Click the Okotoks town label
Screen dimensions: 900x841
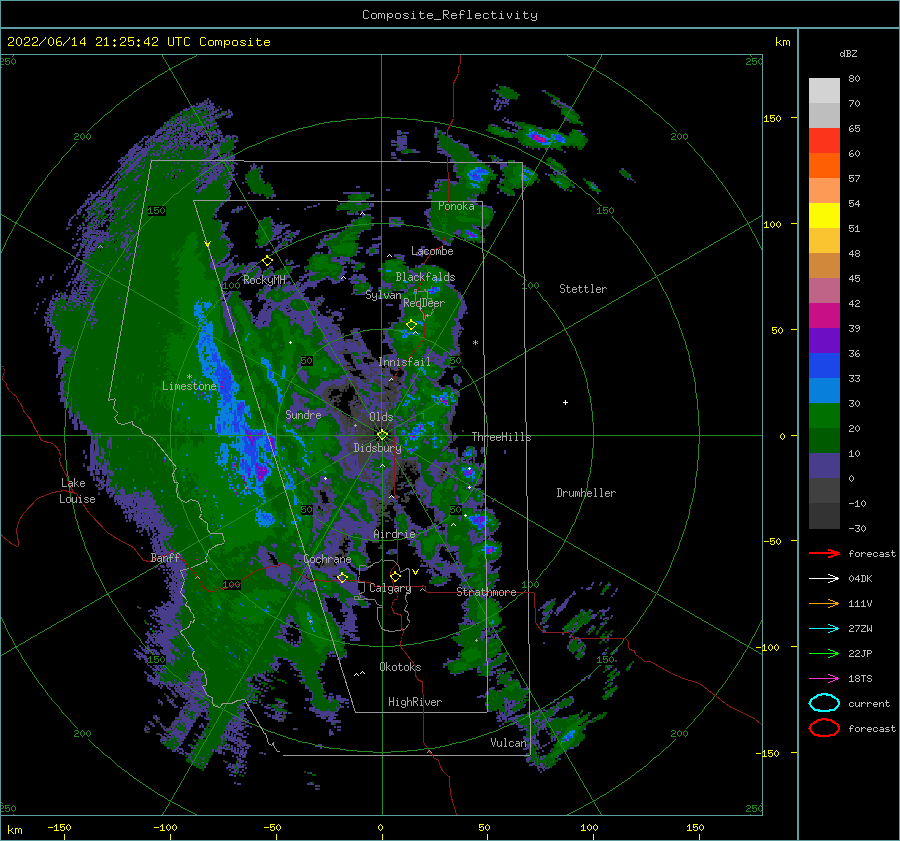click(400, 666)
